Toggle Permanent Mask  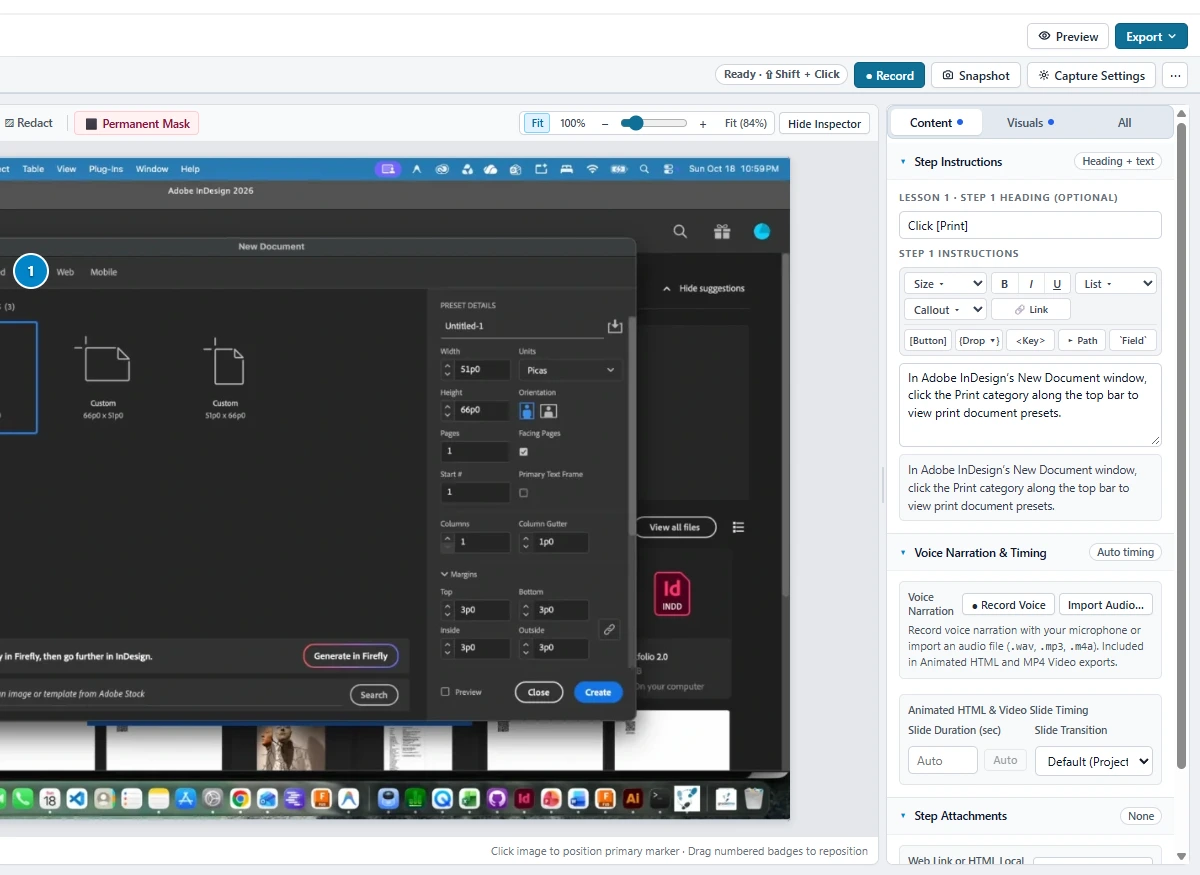pyautogui.click(x=137, y=124)
